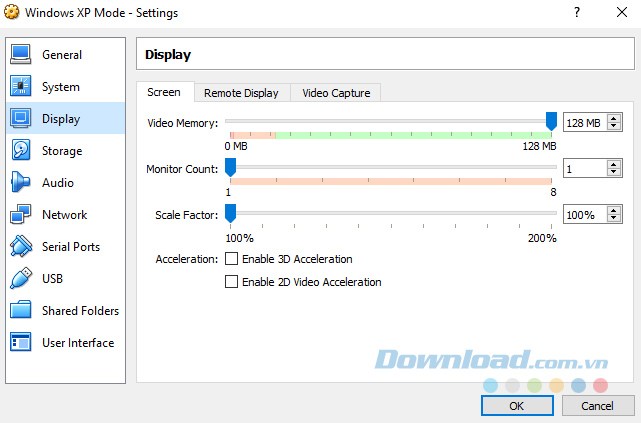Click the Enable 3D Acceleration label text
641x423 pixels.
coord(297,259)
